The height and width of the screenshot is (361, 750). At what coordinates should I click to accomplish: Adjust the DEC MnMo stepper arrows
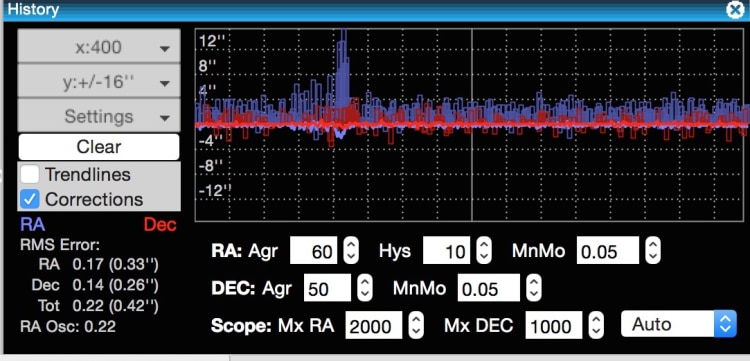(x=534, y=288)
